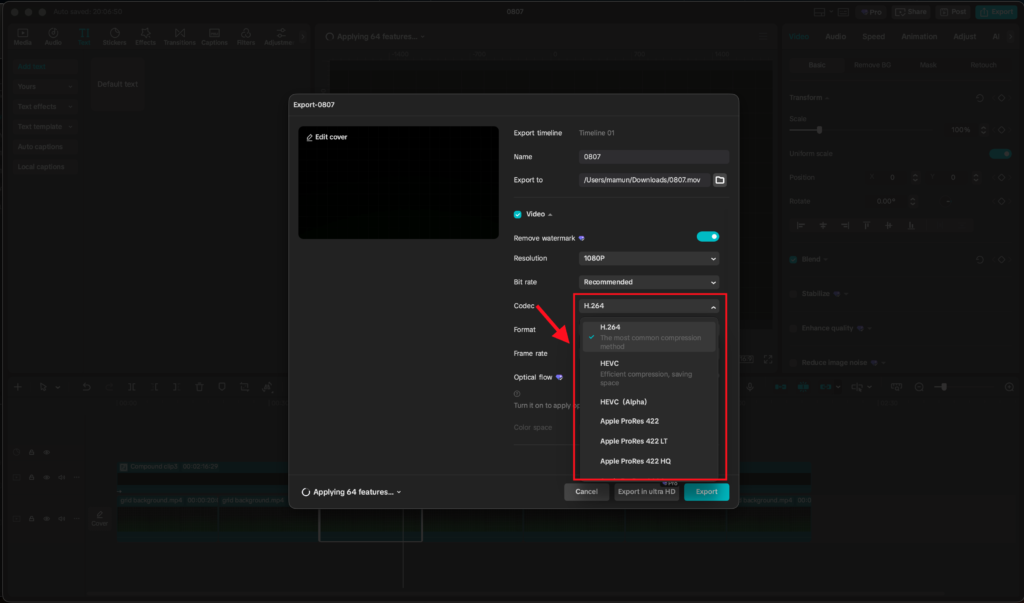Switch to Mask sub-tab

coord(928,65)
